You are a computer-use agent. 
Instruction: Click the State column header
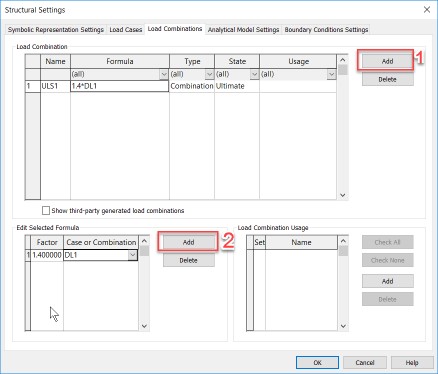point(237,61)
